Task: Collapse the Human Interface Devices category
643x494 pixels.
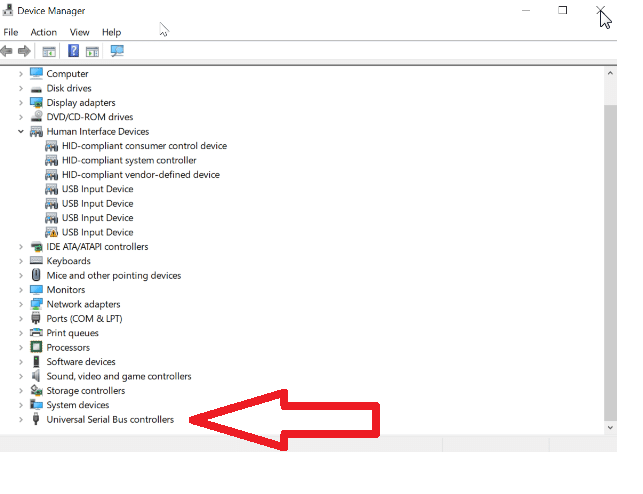Action: pos(21,131)
